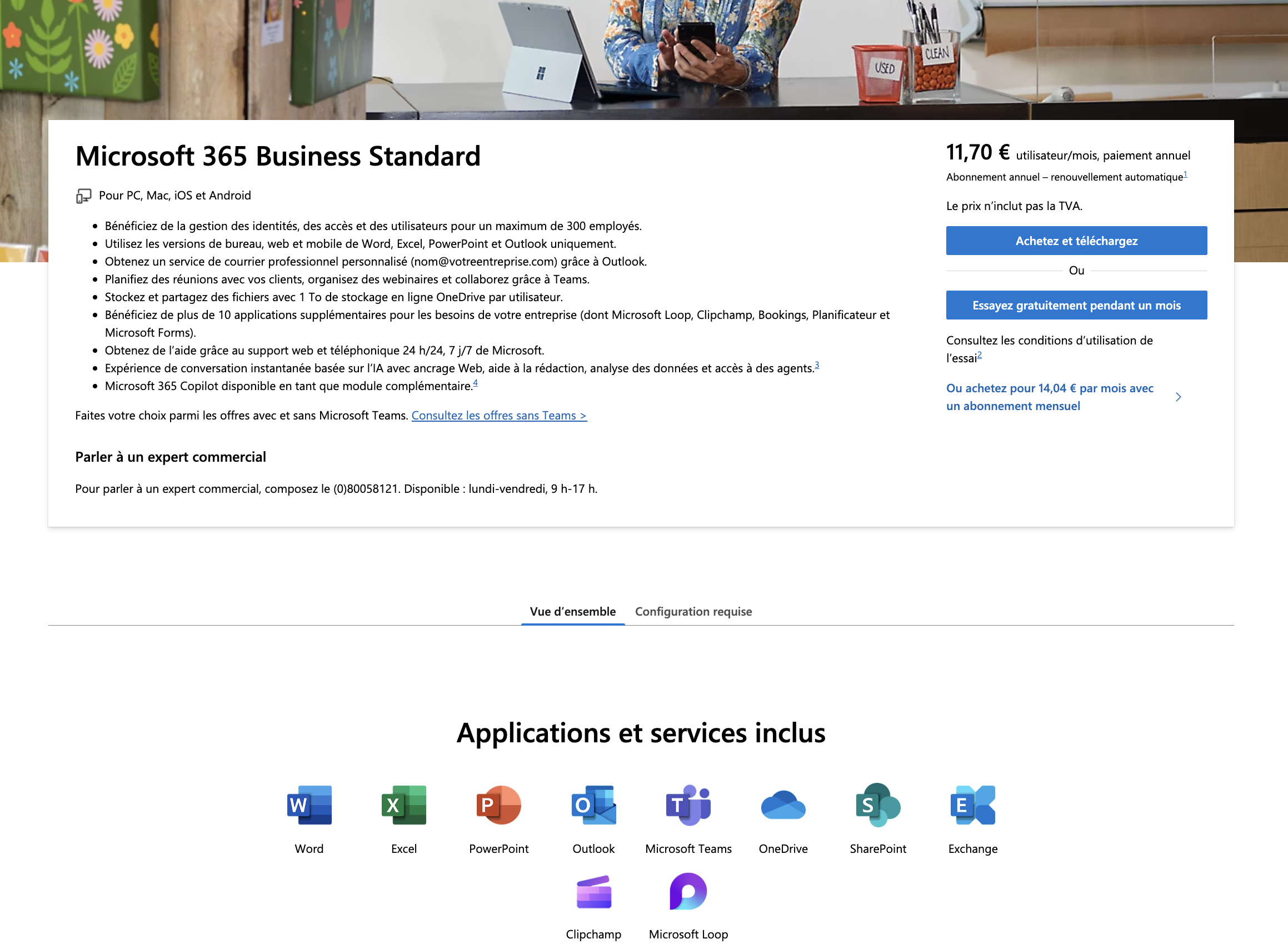The width and height of the screenshot is (1288, 949).
Task: Click the Exchange app icon
Action: [x=972, y=805]
